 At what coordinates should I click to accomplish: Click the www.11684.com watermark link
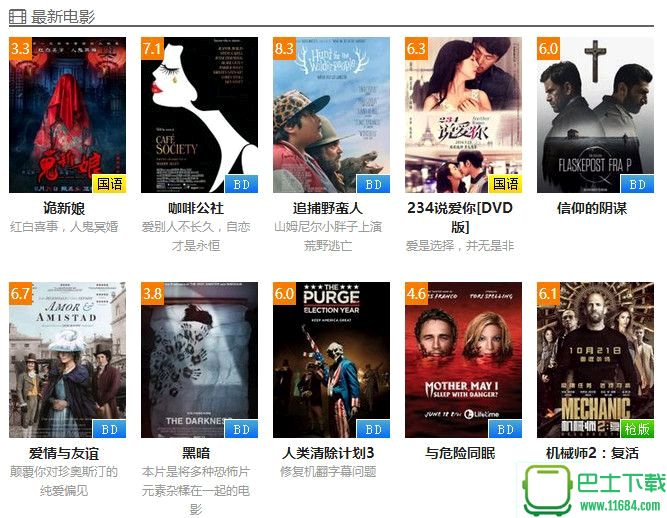pyautogui.click(x=620, y=506)
